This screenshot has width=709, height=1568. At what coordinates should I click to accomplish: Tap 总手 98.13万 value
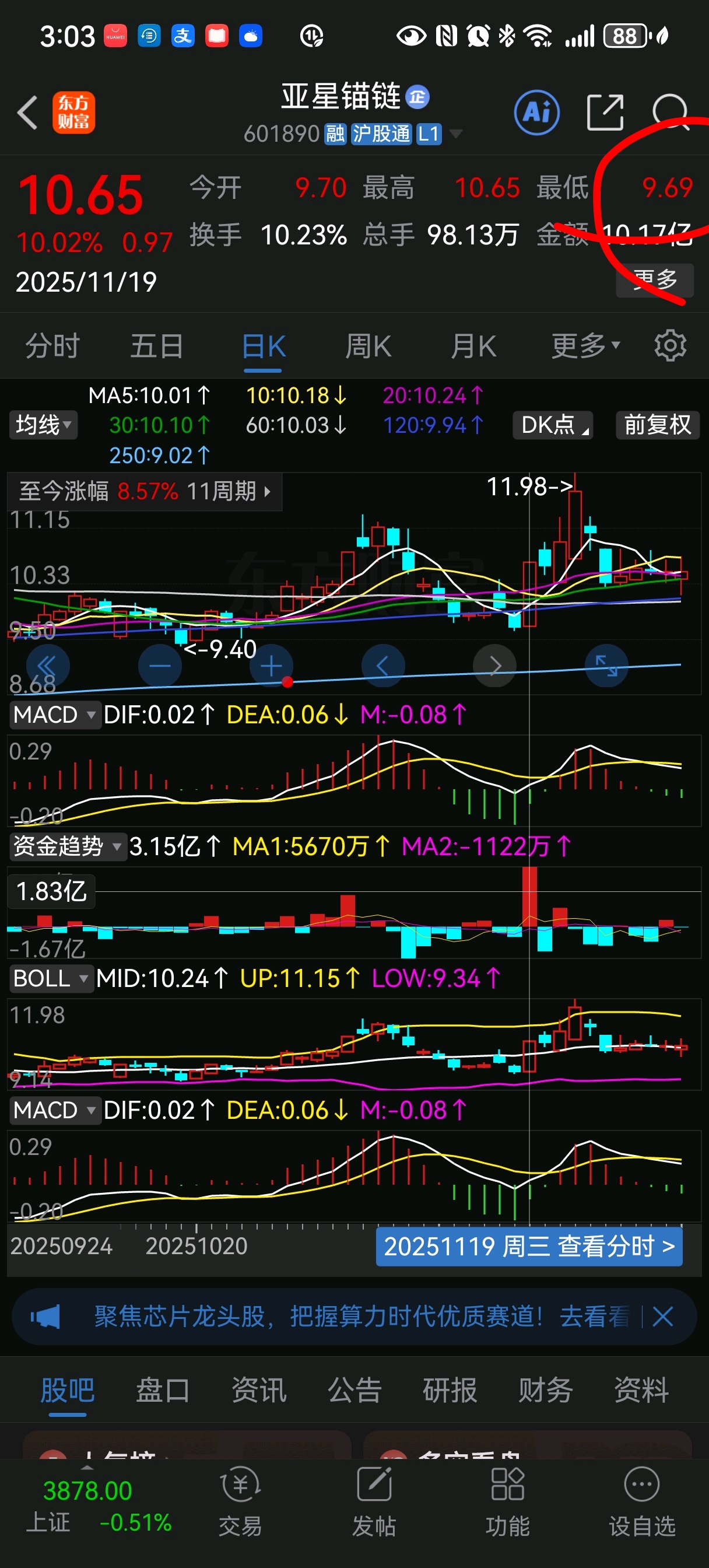pyautogui.click(x=473, y=235)
